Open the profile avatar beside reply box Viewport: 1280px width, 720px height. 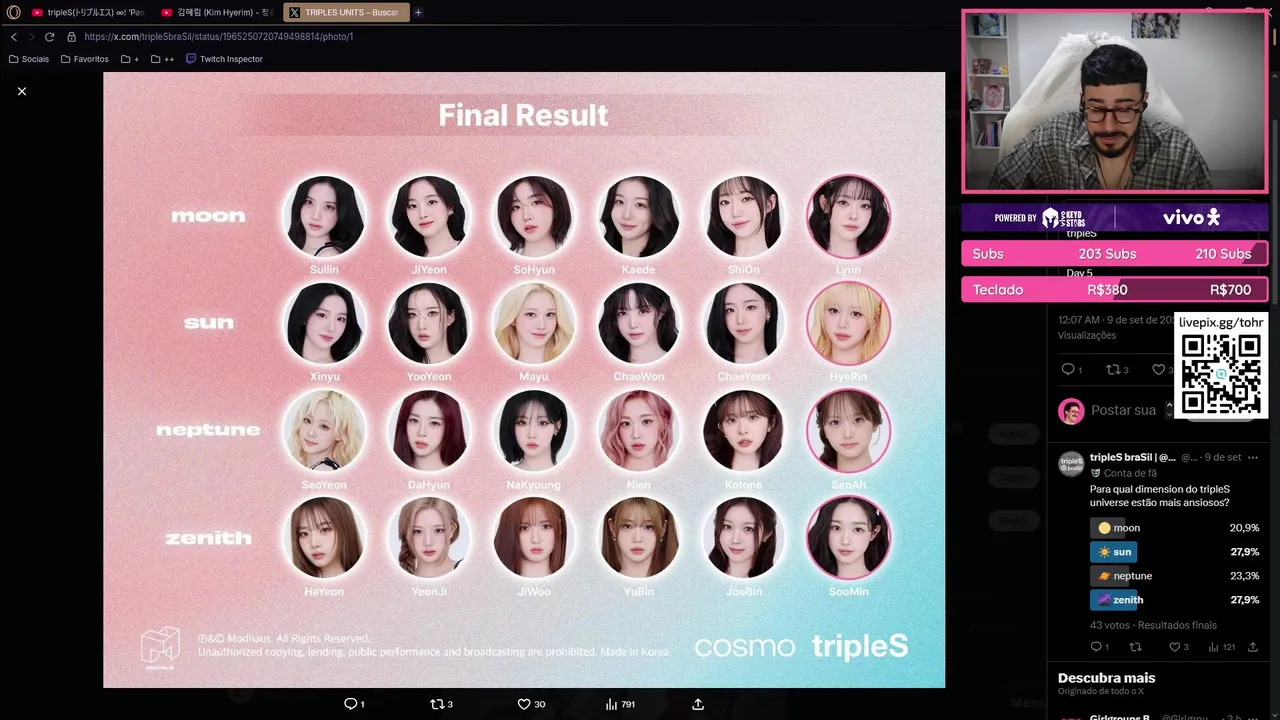coord(1071,410)
